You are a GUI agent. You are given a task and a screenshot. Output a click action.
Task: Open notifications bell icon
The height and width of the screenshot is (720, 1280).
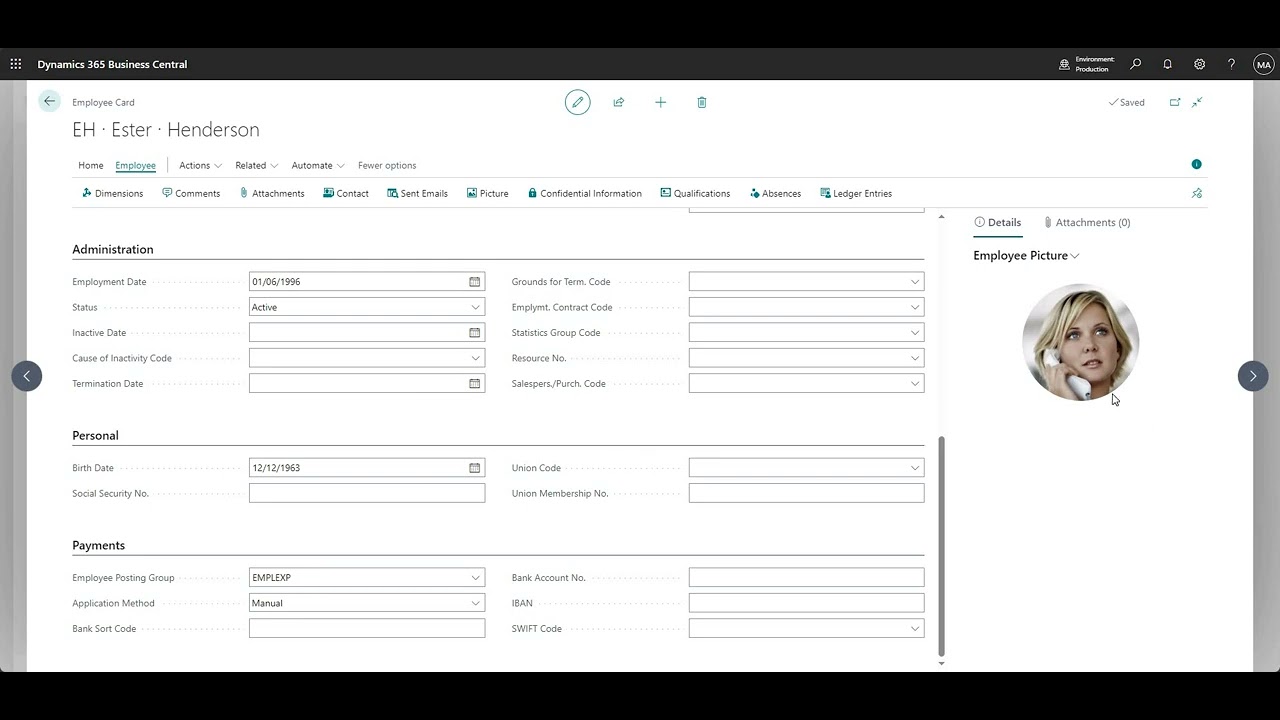pyautogui.click(x=1167, y=64)
